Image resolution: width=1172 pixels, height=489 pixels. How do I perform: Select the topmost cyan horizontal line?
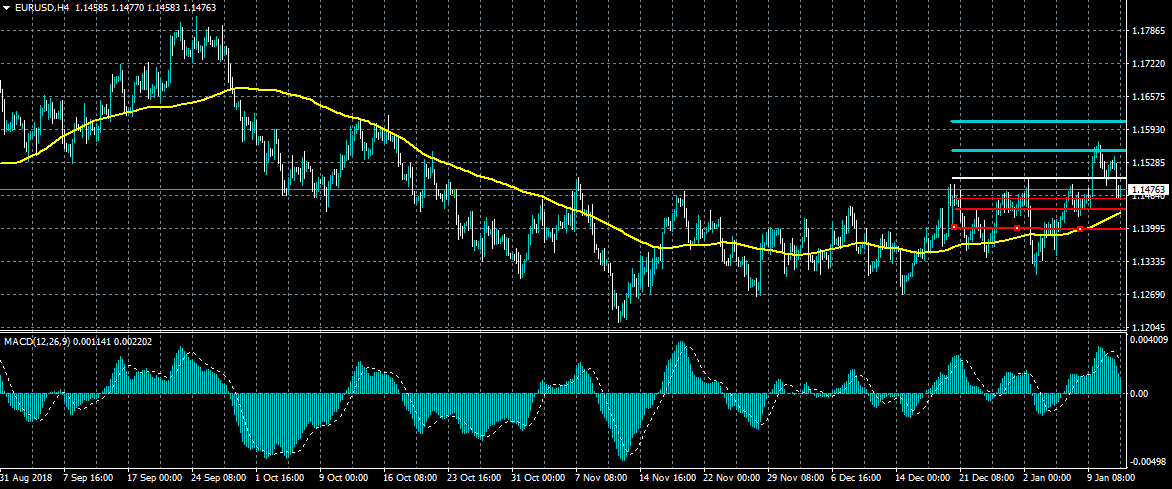coord(1040,122)
